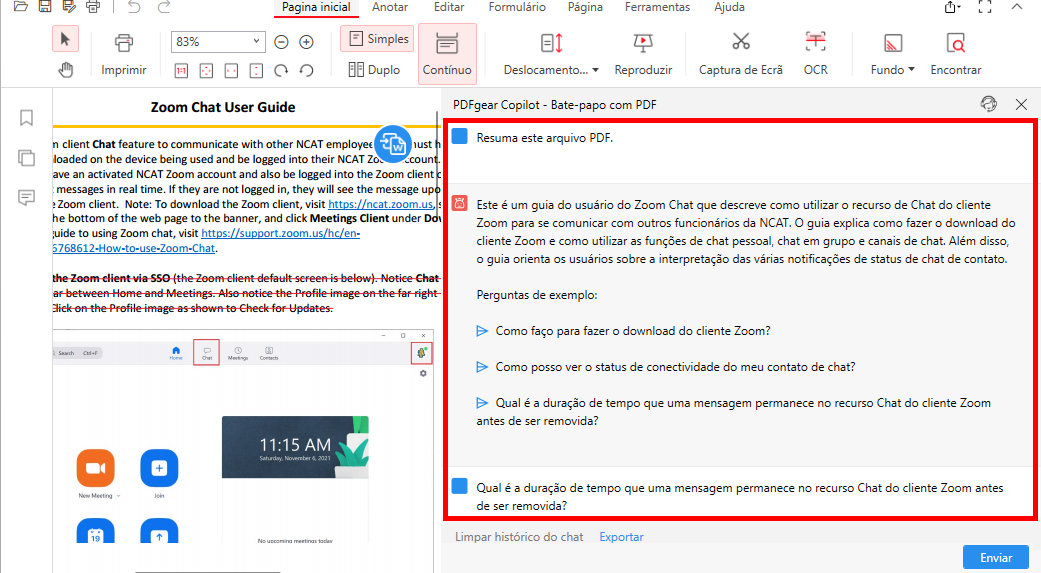This screenshot has height=573, width=1041.
Task: Ask how to download the Zoom client
Action: click(x=633, y=331)
